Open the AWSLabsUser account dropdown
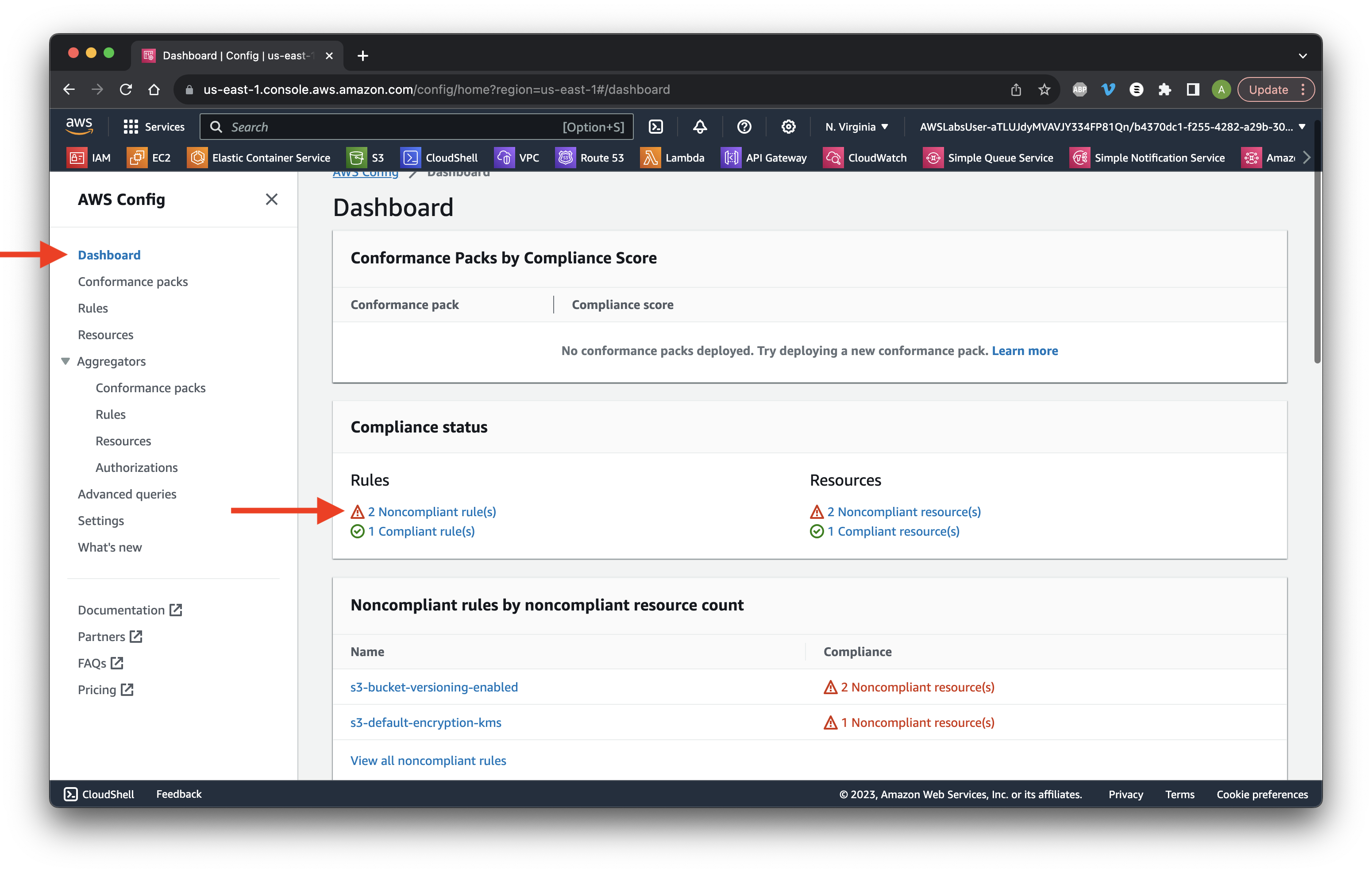Image resolution: width=1372 pixels, height=873 pixels. (x=1112, y=127)
